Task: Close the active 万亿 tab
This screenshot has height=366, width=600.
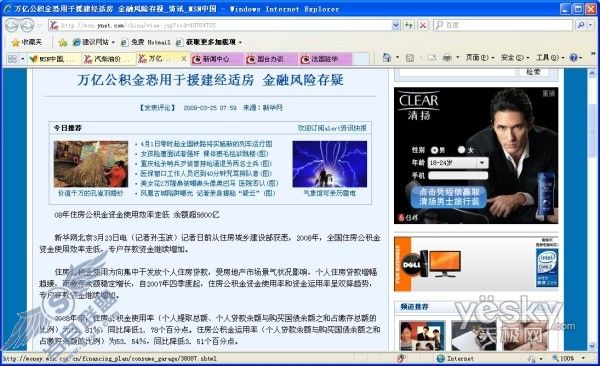Action: [184, 59]
